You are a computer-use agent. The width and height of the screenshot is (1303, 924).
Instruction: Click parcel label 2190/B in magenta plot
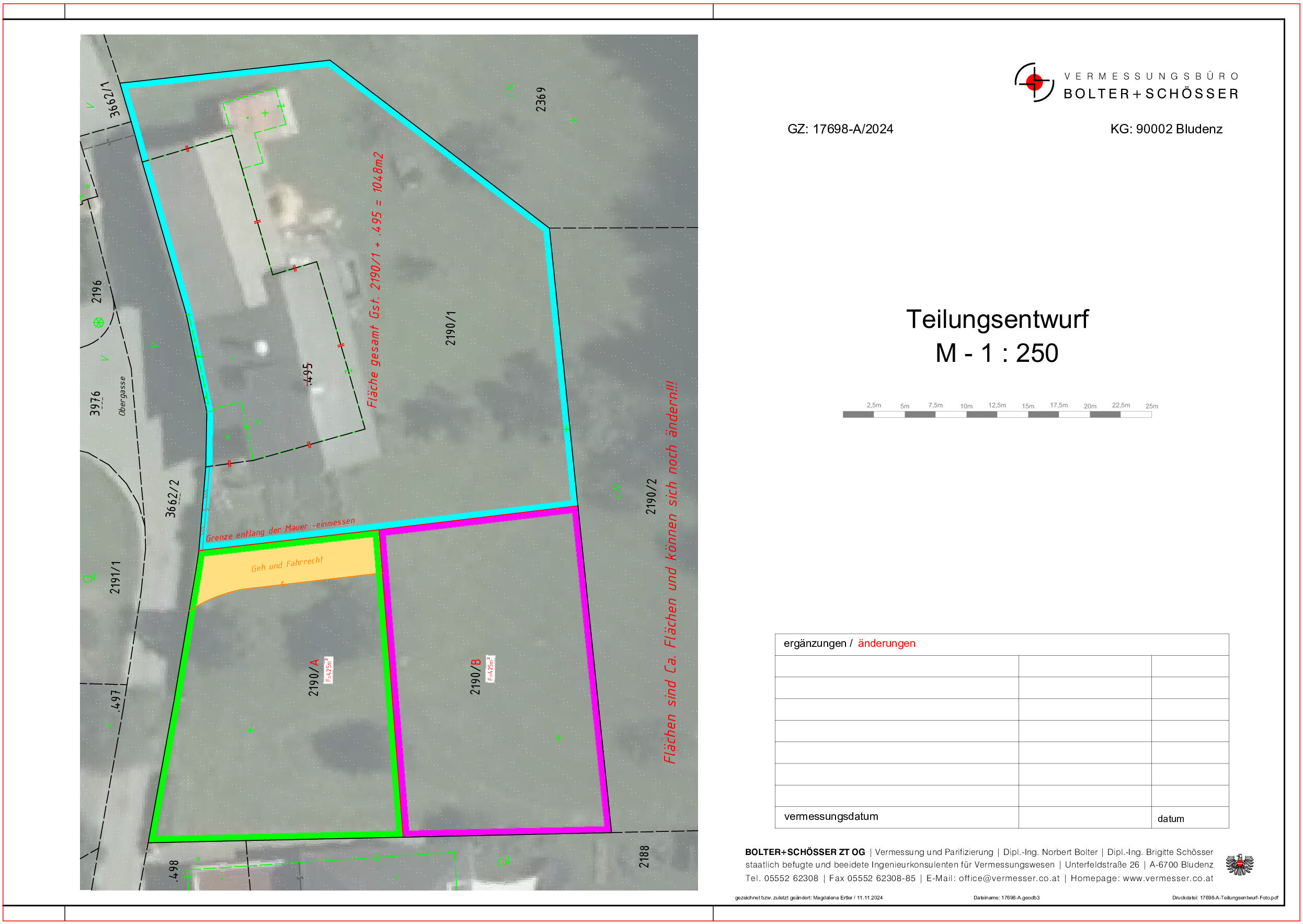click(x=475, y=677)
